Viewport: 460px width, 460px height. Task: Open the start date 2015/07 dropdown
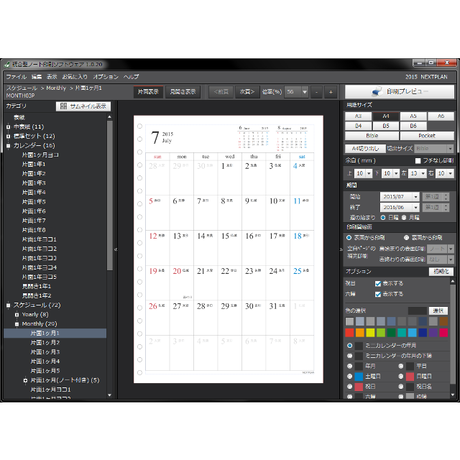pos(416,197)
